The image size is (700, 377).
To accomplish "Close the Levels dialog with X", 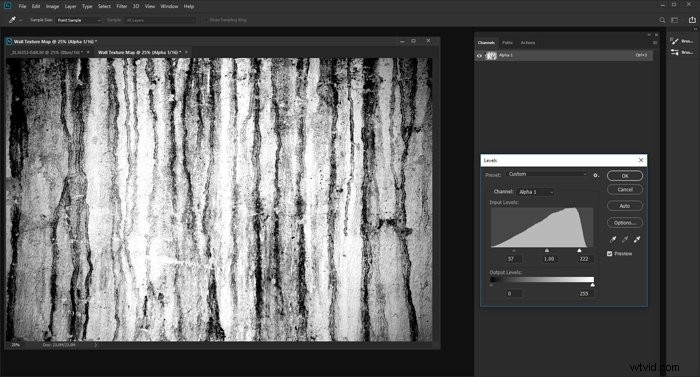I will click(641, 160).
